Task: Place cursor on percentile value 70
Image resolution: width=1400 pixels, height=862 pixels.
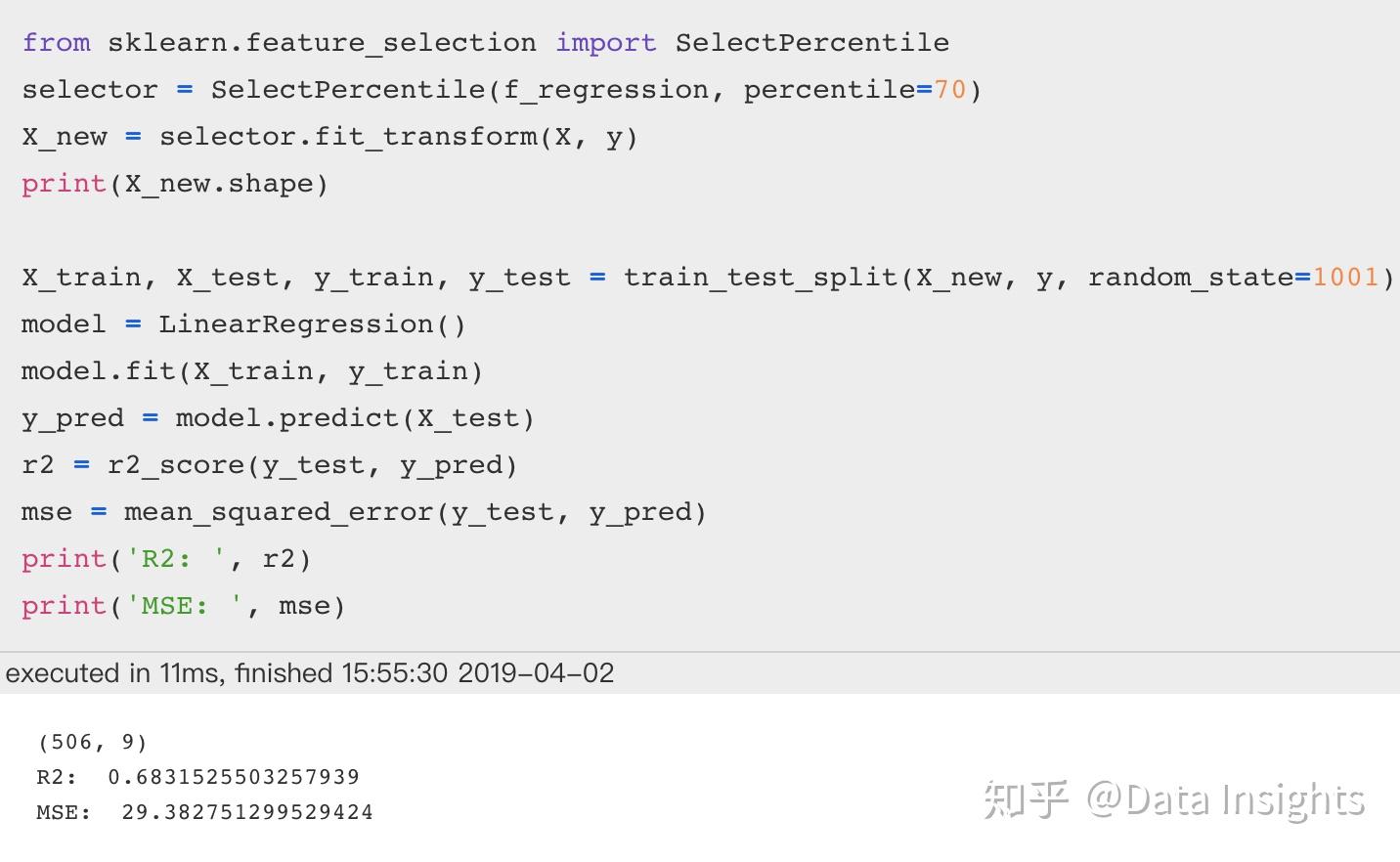Action: [x=949, y=90]
